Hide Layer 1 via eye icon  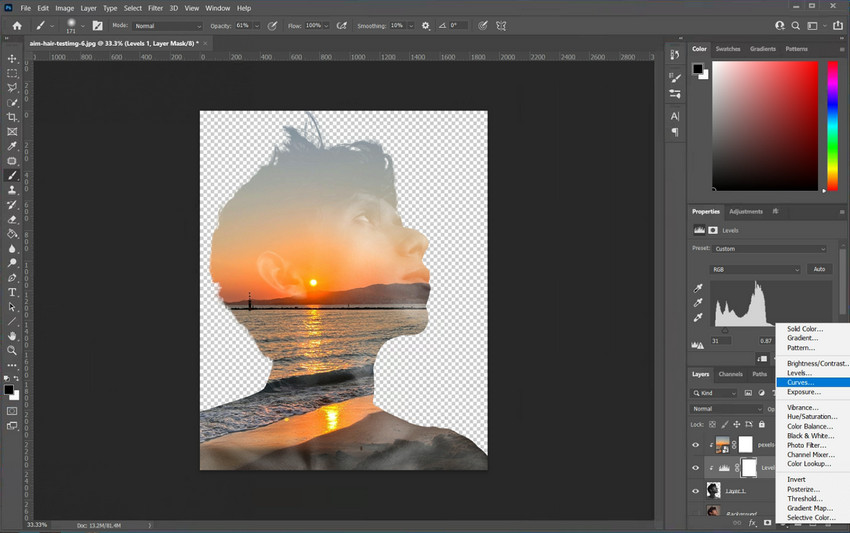coord(696,491)
